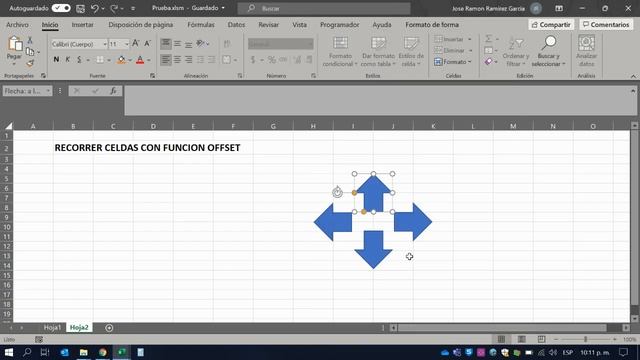Open the Buscar y seleccionar dropdown
The height and width of the screenshot is (360, 640).
549,52
